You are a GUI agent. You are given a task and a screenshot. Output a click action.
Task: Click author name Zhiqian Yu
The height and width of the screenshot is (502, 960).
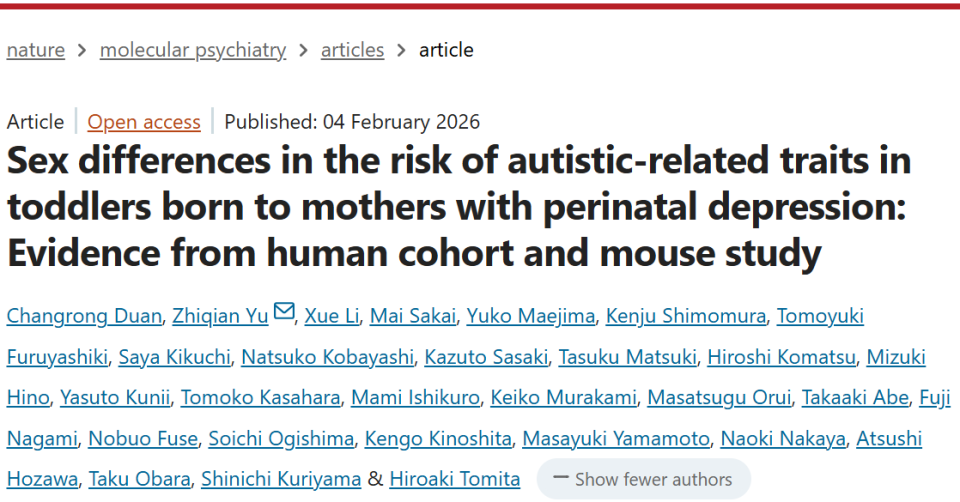pyautogui.click(x=220, y=317)
